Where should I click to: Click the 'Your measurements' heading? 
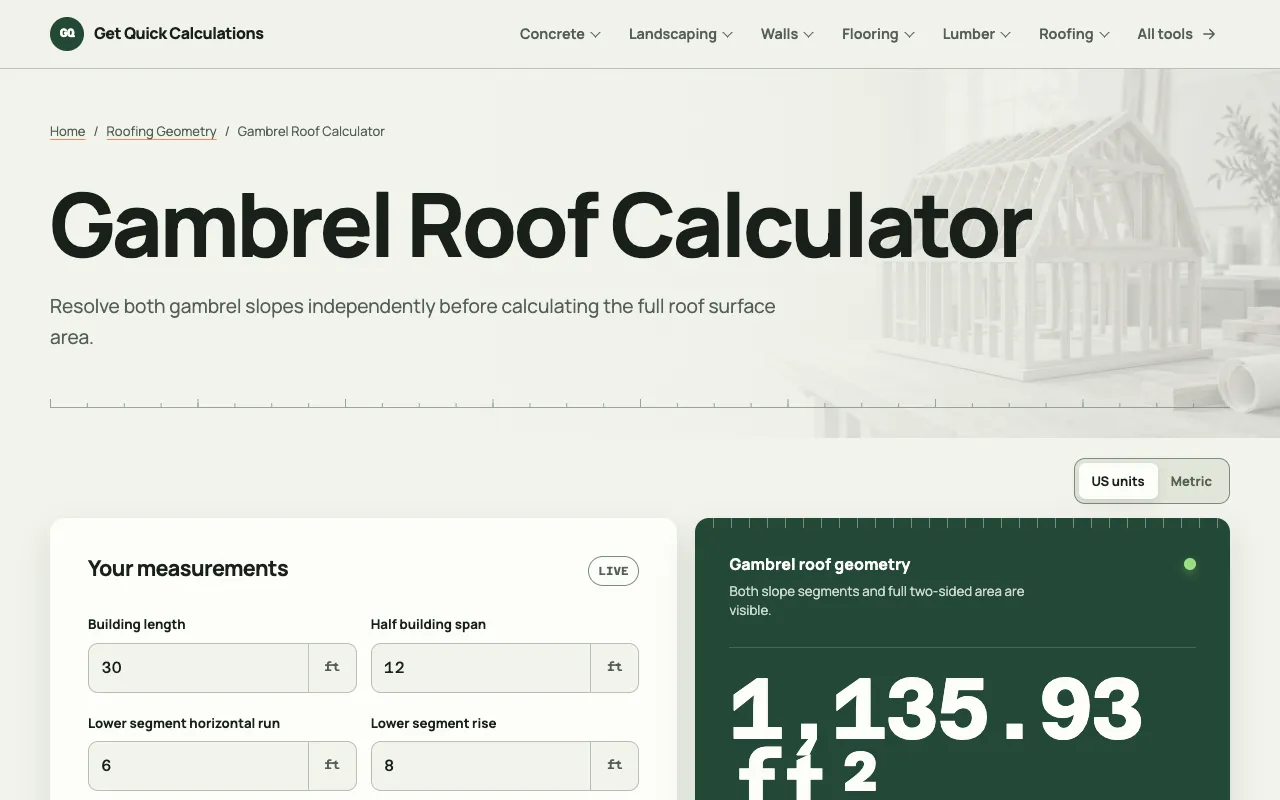pyautogui.click(x=188, y=569)
